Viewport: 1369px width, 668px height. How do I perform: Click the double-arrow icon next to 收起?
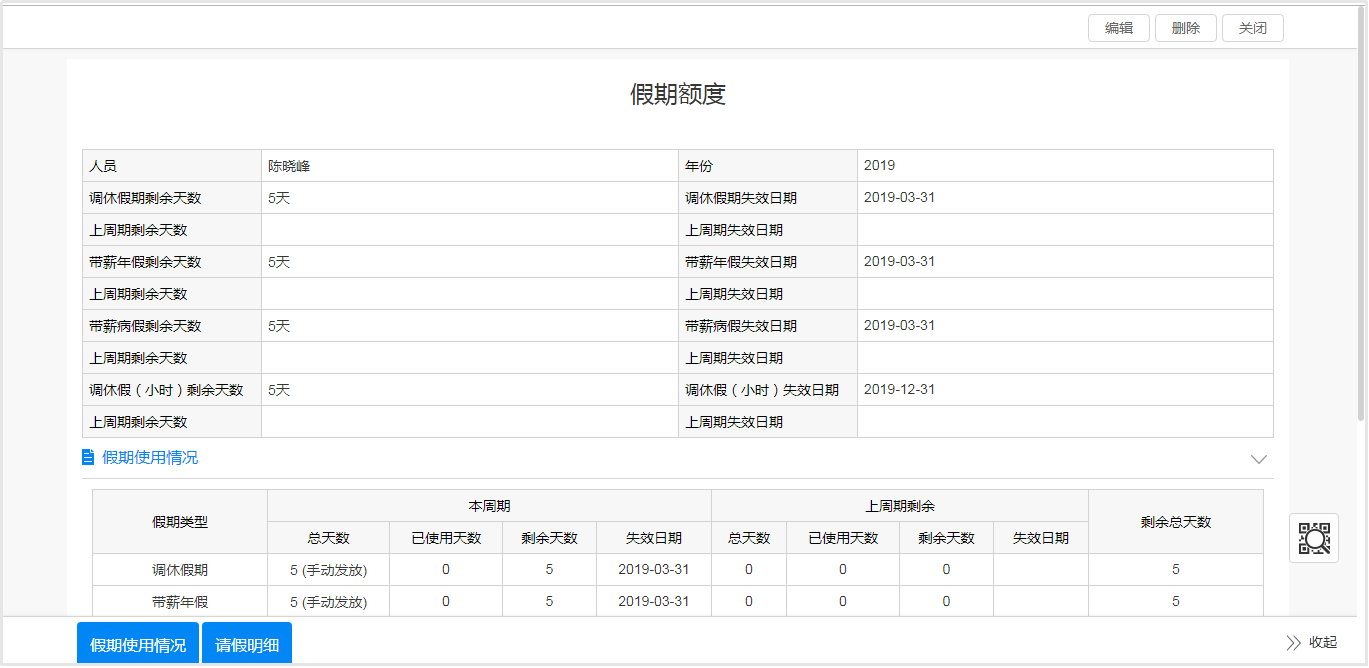pos(1294,642)
